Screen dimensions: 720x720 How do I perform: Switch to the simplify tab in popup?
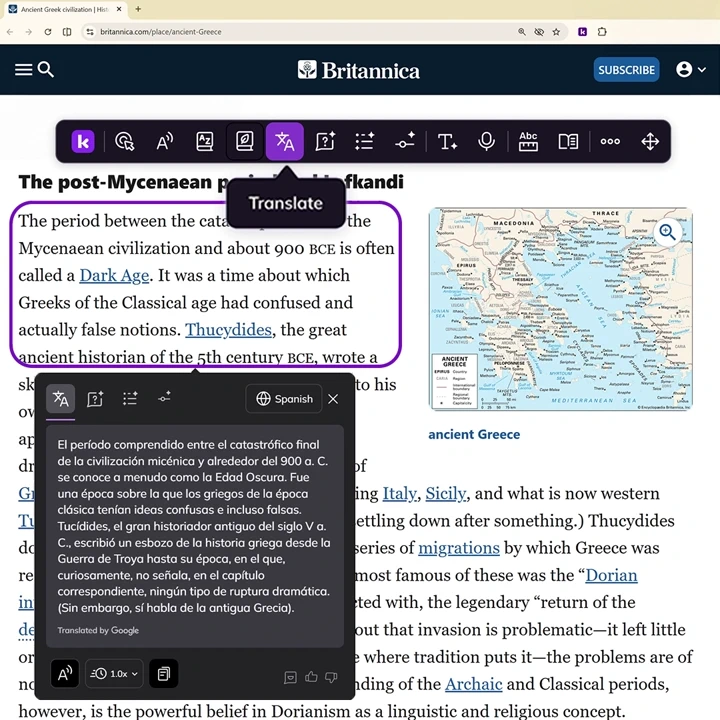[x=164, y=397]
